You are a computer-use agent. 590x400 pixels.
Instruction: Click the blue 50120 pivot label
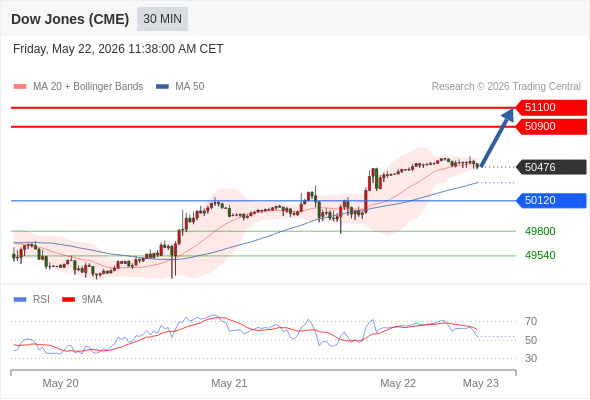point(551,200)
